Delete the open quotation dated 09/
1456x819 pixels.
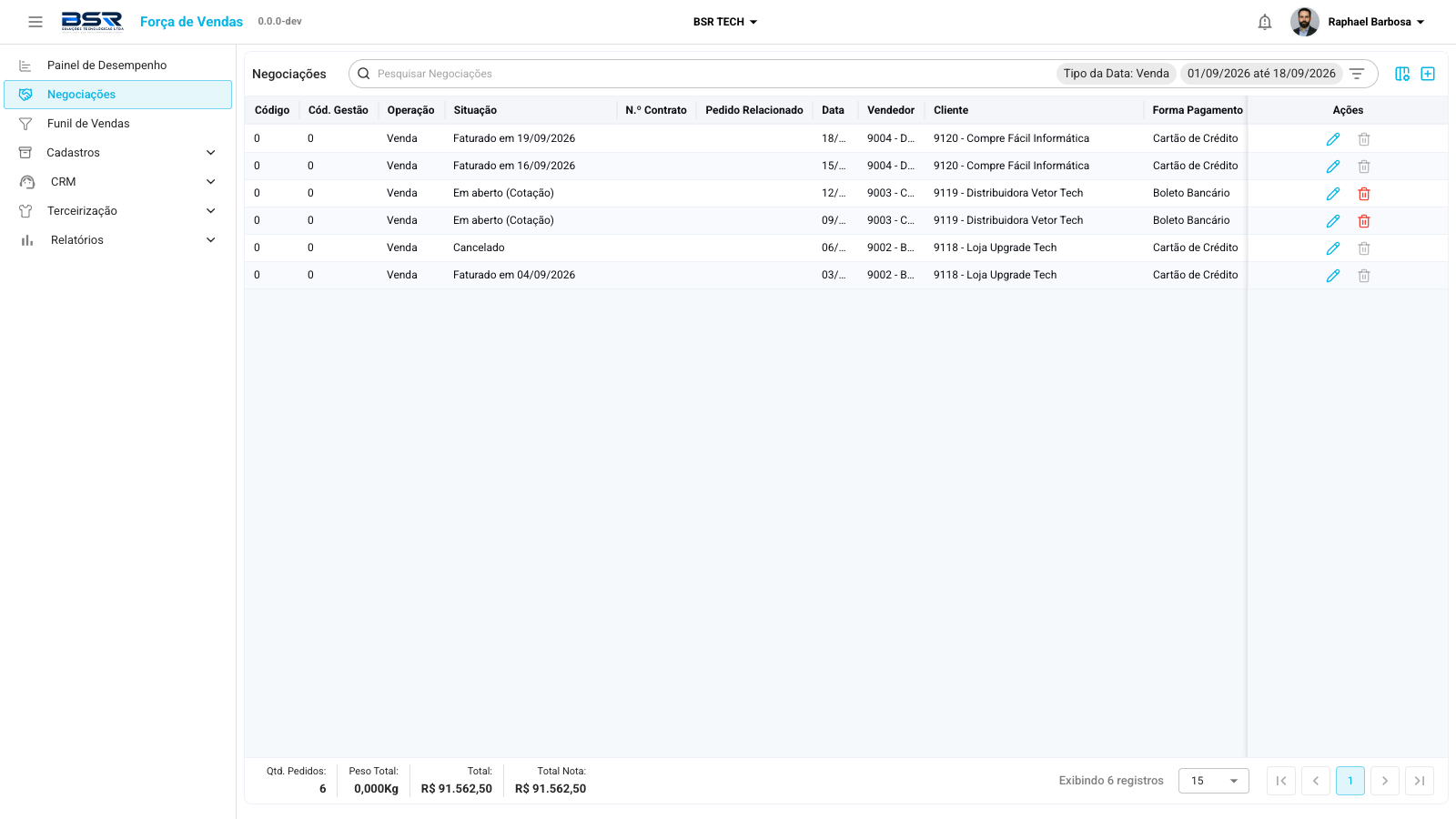[1364, 221]
